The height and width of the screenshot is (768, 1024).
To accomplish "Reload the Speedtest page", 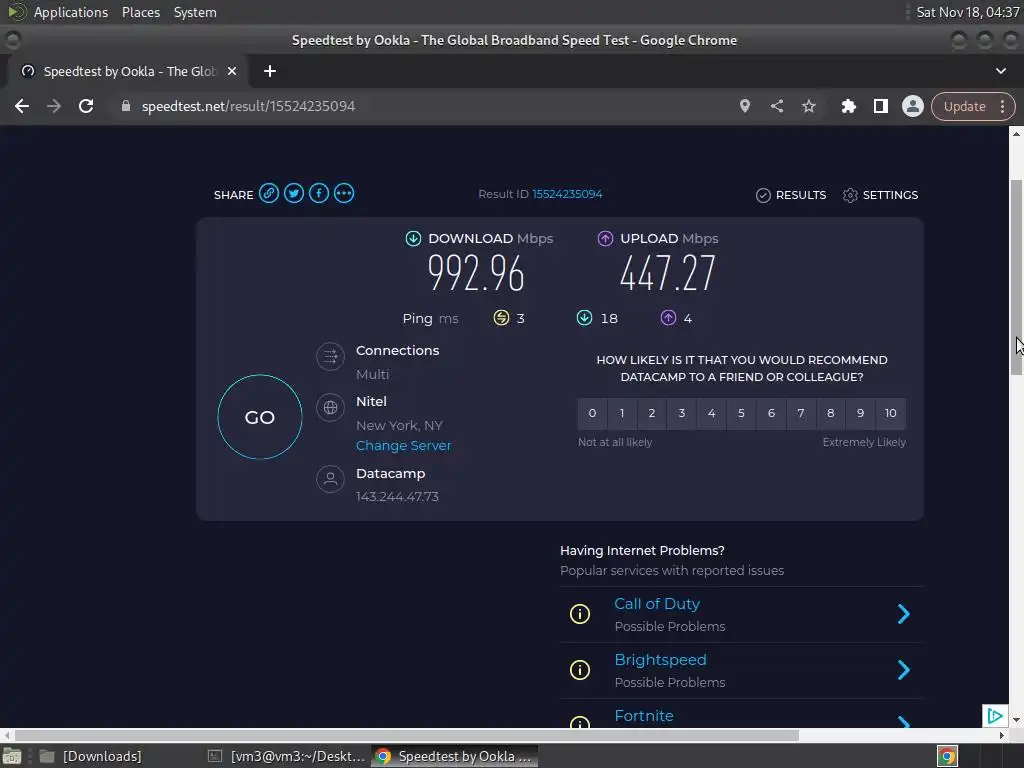I will (86, 106).
